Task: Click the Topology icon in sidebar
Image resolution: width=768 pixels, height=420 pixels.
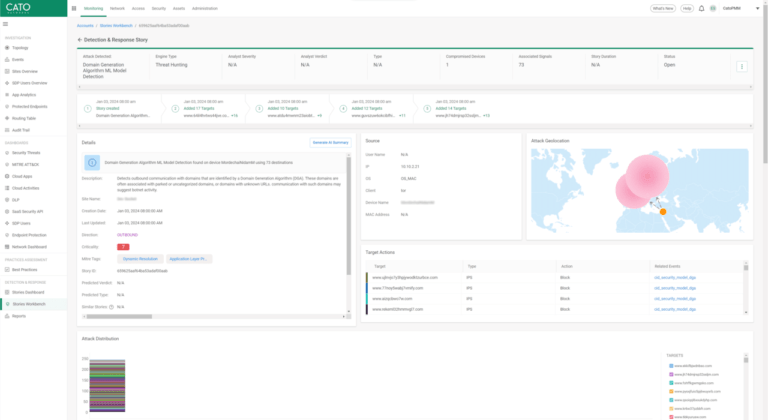Action: click(x=6, y=46)
